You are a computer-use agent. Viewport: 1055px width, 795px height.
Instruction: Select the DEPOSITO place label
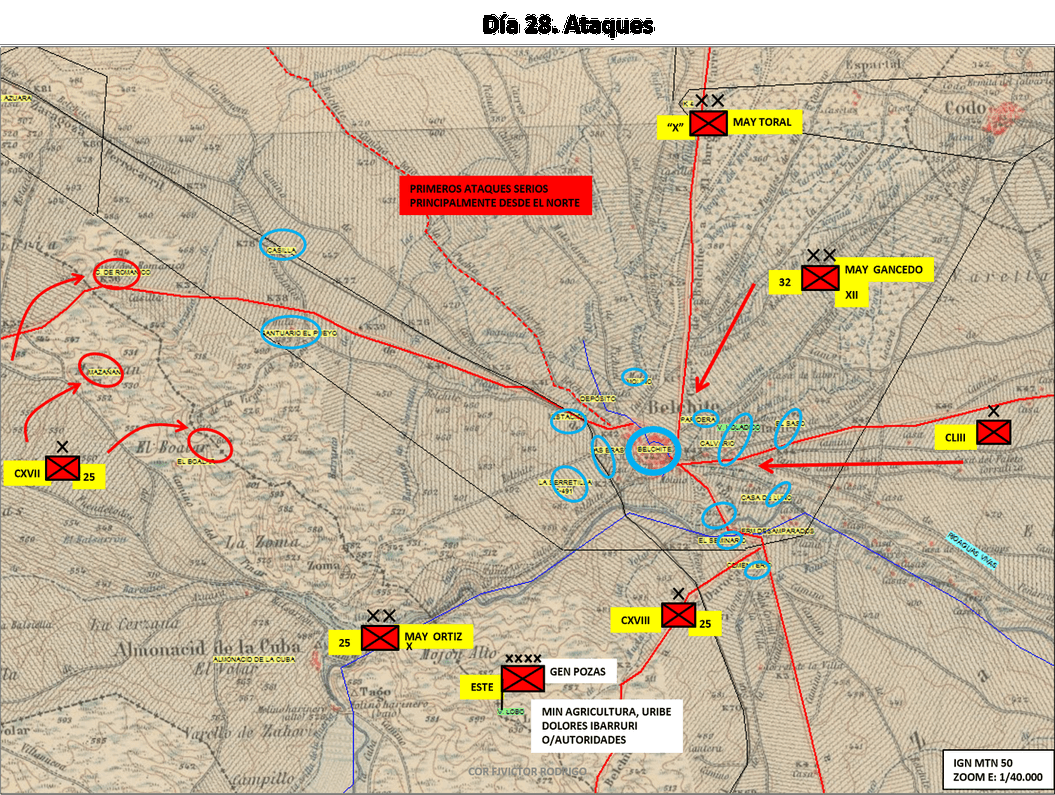[x=597, y=398]
